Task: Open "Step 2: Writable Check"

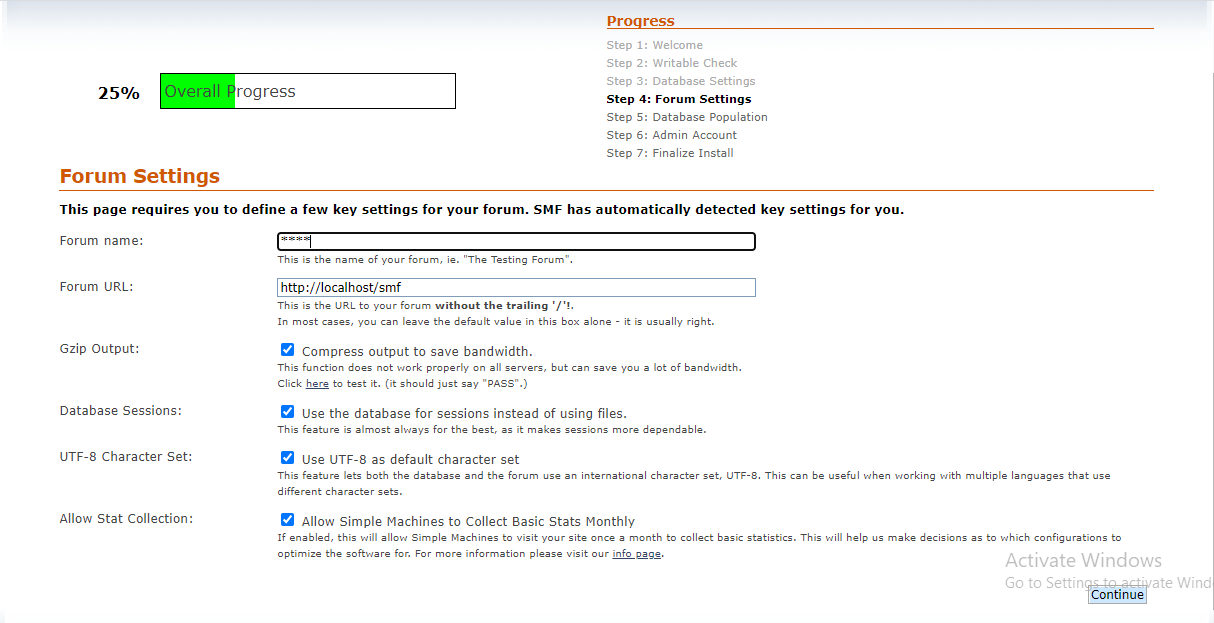Action: [671, 62]
